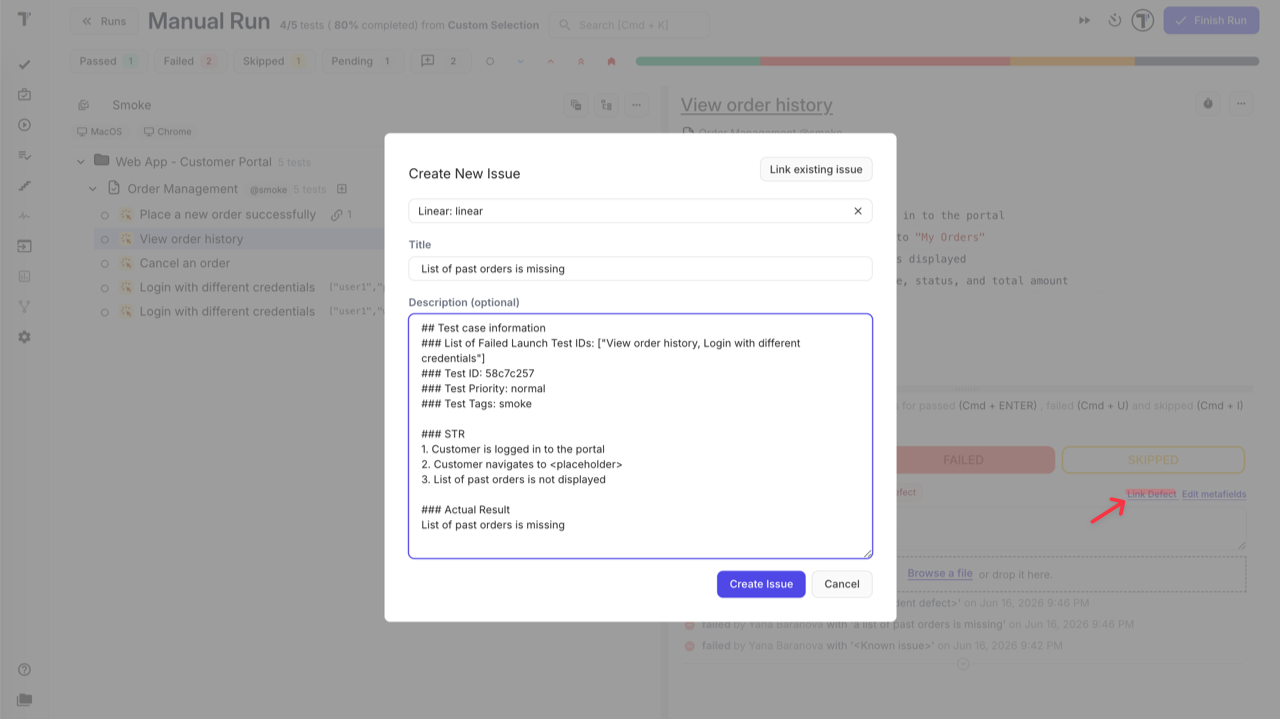
Task: Mark test result as SKIPPED
Action: coord(1153,460)
